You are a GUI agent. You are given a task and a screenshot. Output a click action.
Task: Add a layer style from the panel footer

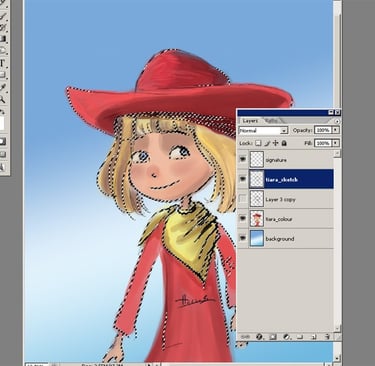point(260,337)
